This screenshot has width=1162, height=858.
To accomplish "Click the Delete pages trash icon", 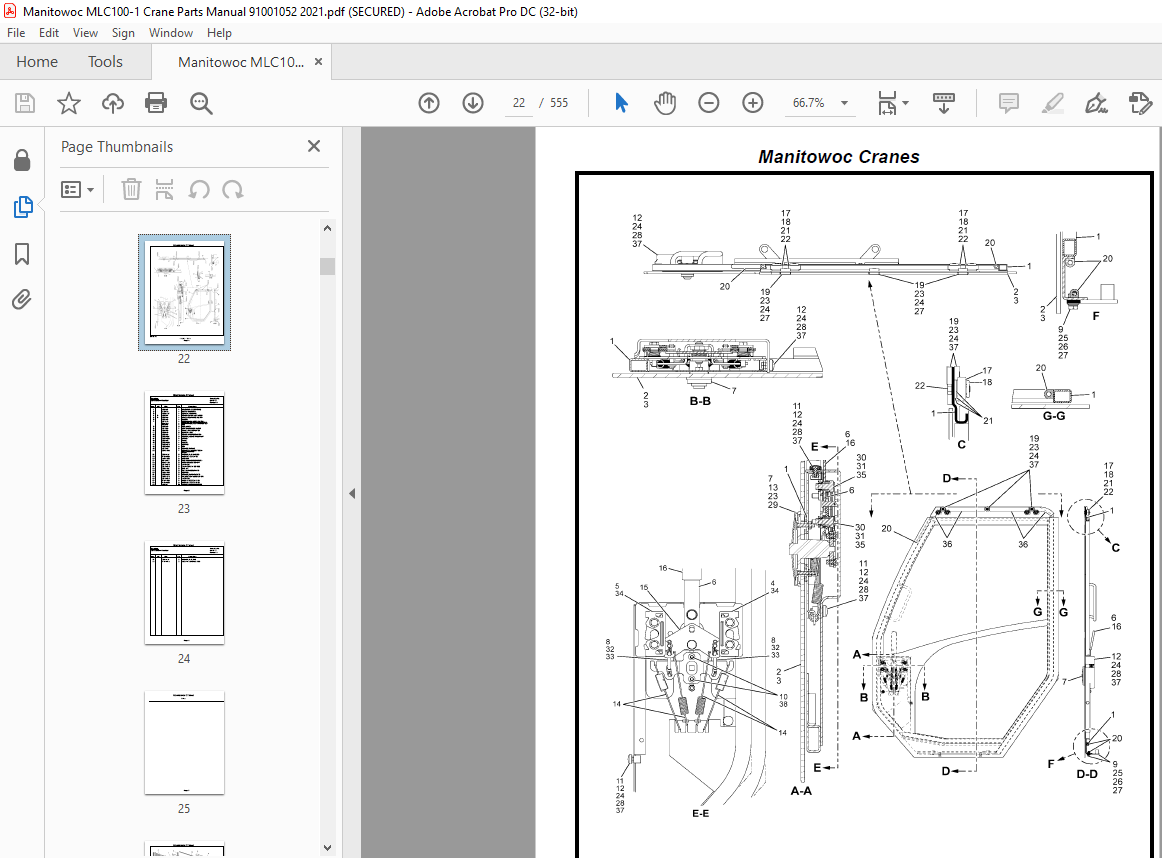I will click(131, 190).
